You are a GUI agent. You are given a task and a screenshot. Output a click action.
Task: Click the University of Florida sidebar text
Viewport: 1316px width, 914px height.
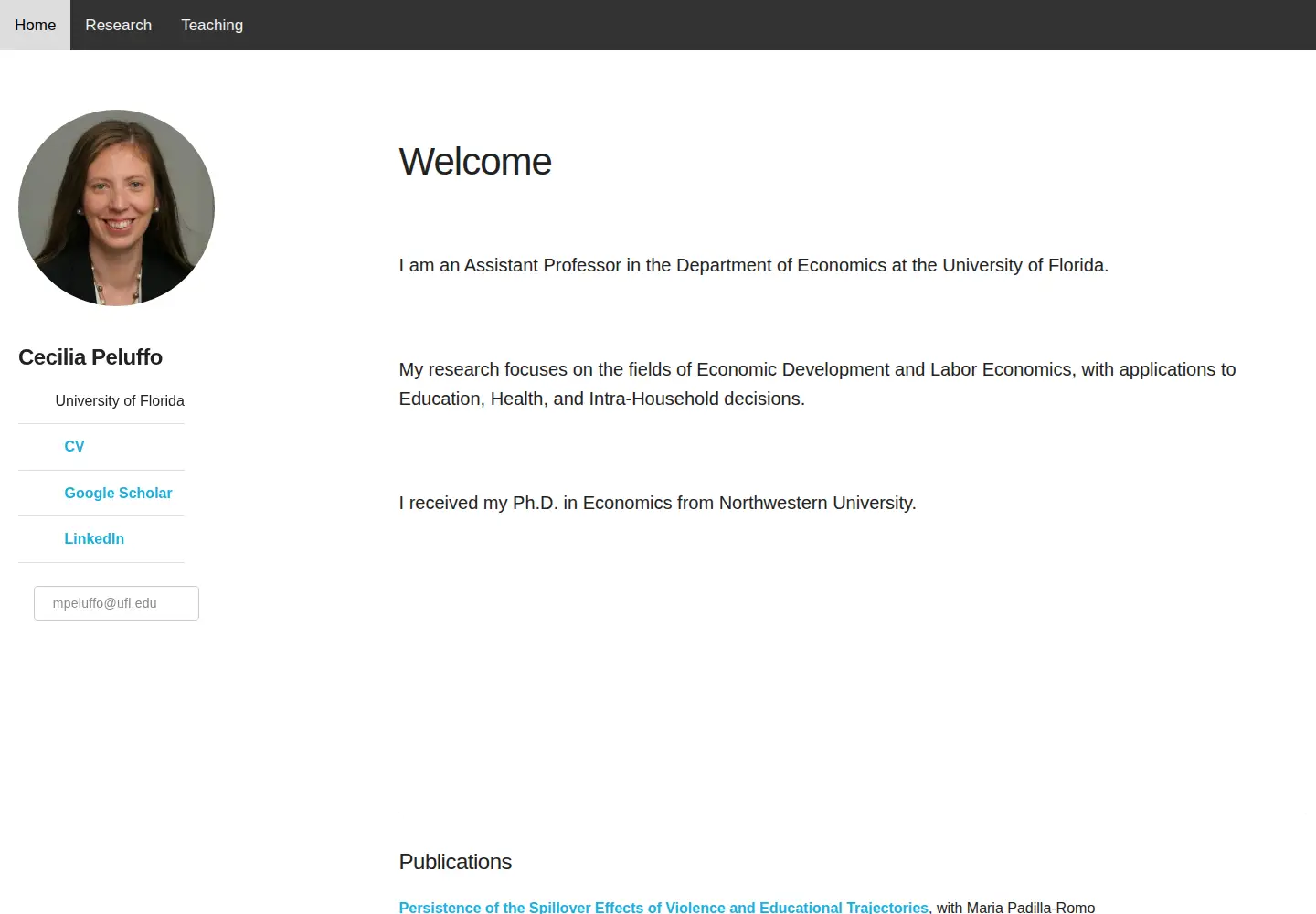pyautogui.click(x=120, y=400)
